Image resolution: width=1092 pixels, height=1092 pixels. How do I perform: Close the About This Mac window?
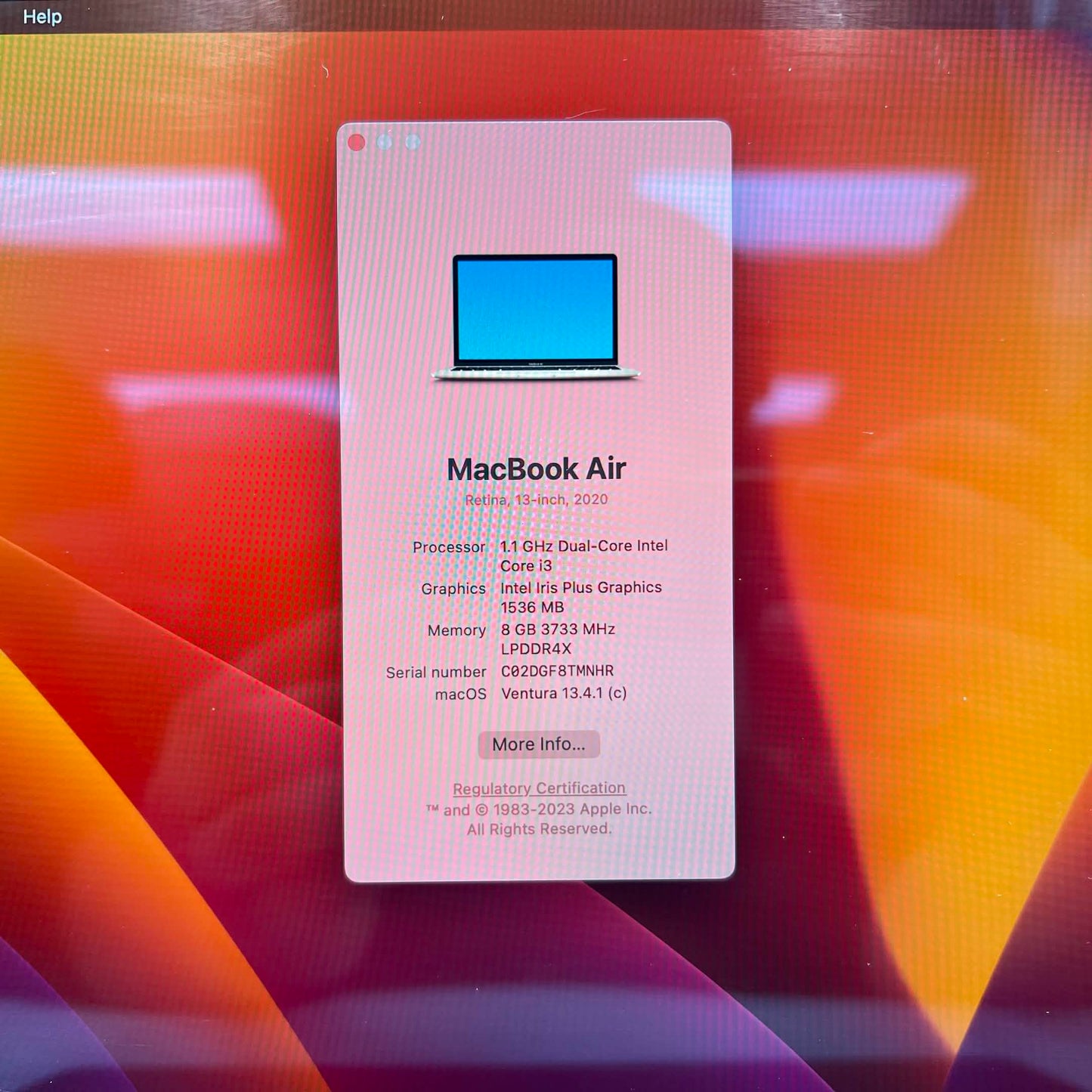pyautogui.click(x=357, y=142)
